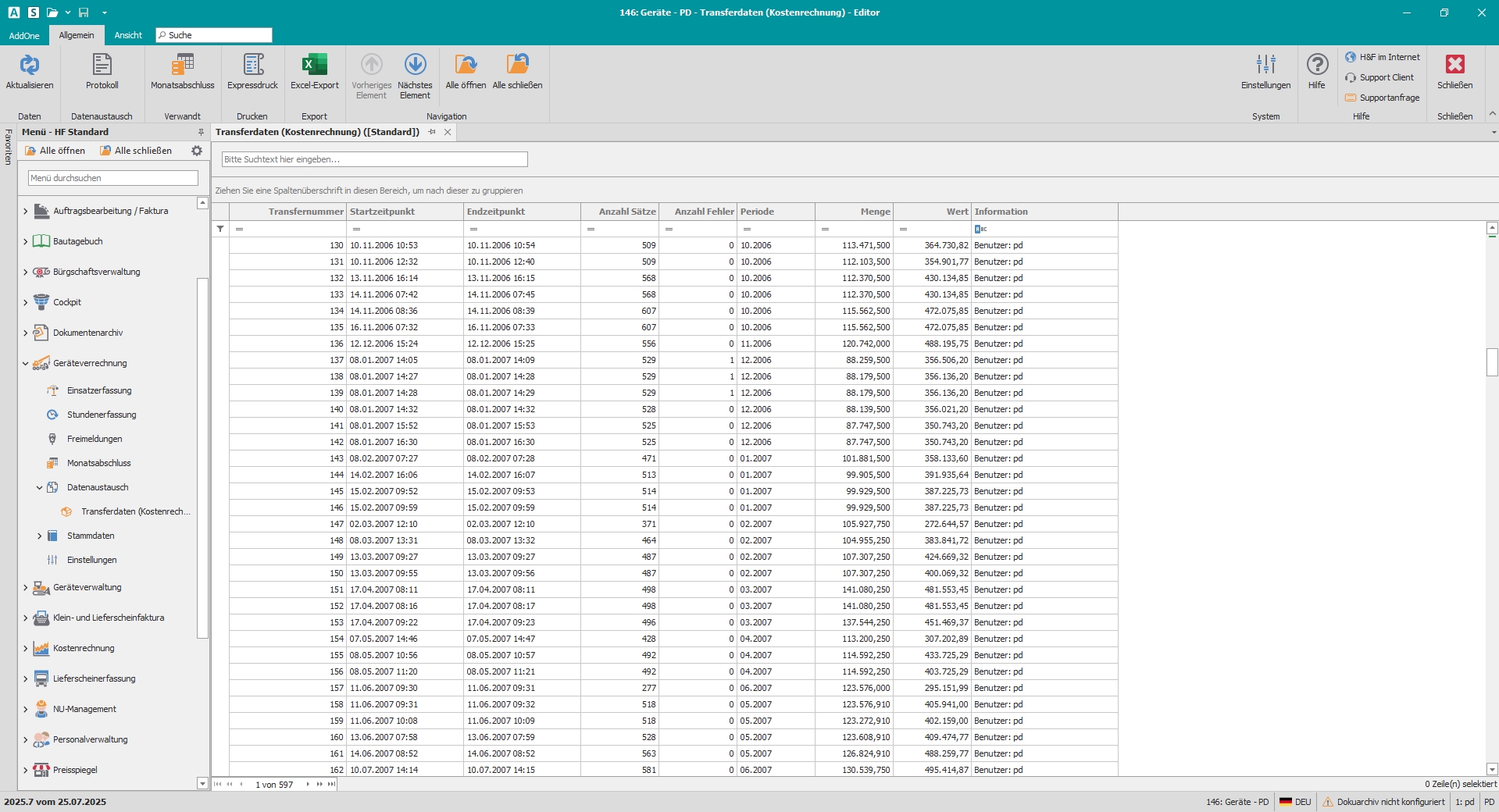Screen dimensions: 1499x812
Task: Start the Expressdruck print function
Action: 252,65
